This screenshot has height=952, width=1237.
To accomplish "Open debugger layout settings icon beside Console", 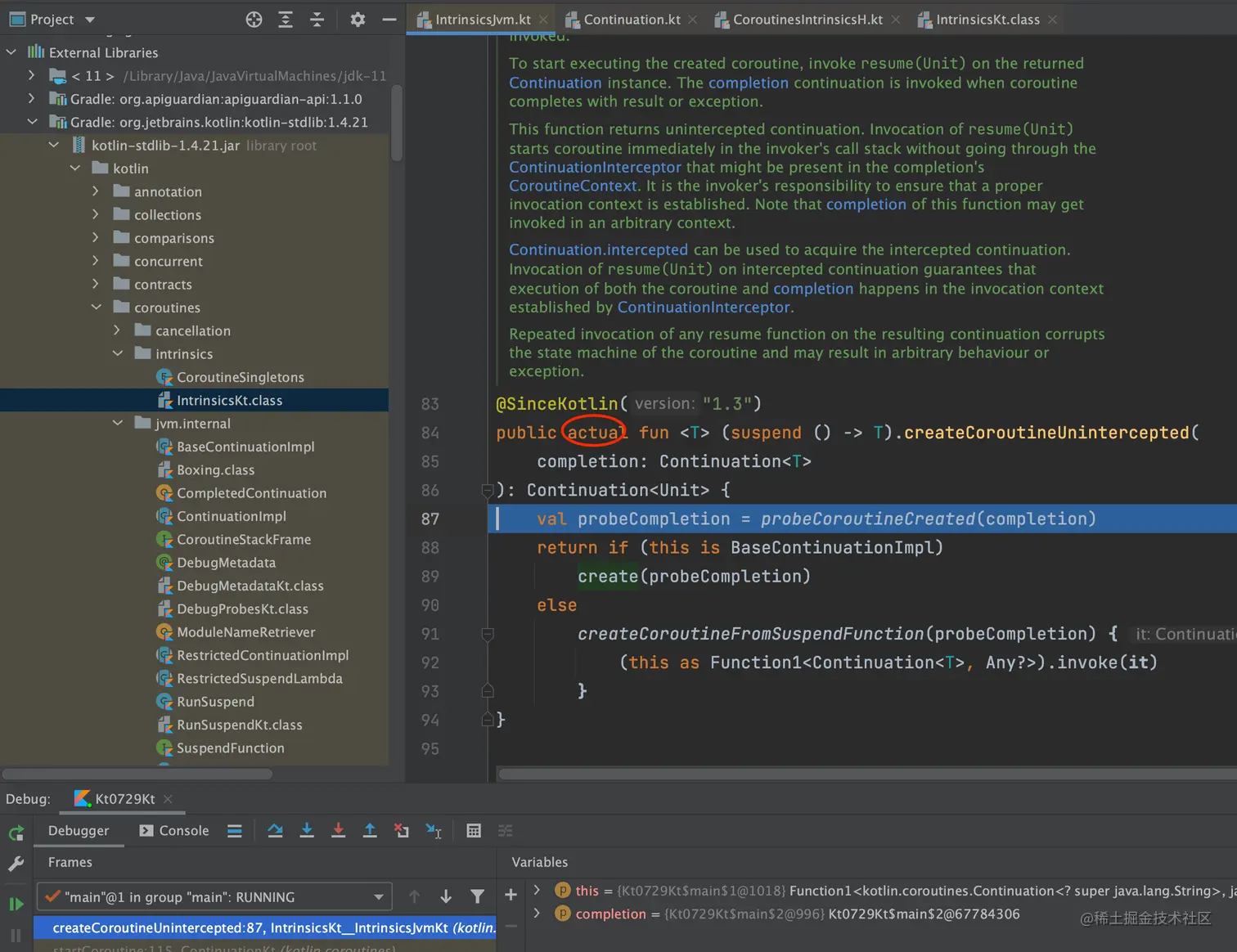I will (235, 831).
